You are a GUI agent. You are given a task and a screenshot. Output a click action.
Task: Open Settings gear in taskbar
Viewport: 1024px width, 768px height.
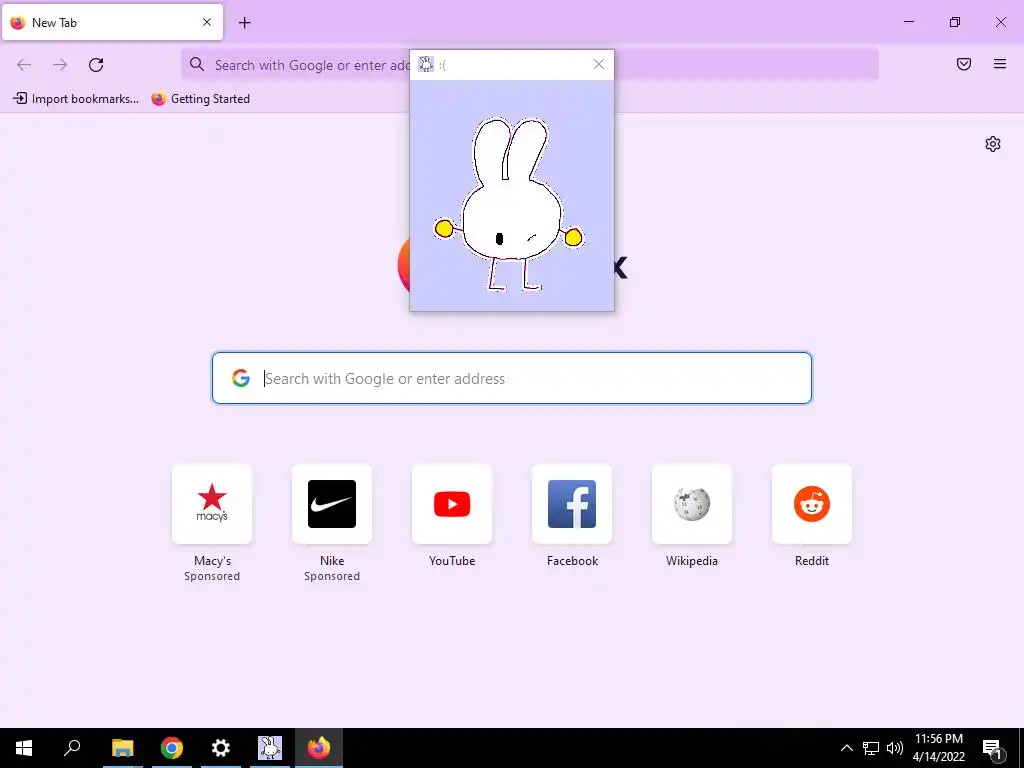[221, 748]
